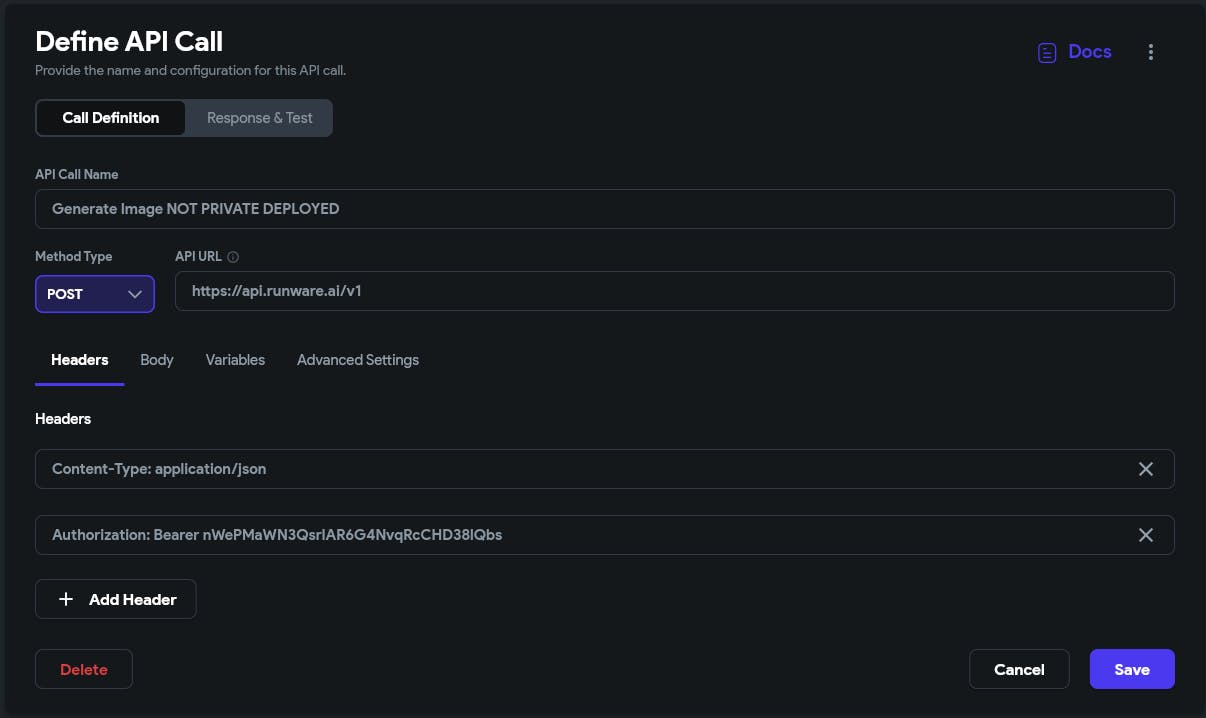This screenshot has height=718, width=1206.
Task: Focus the API URL text field
Action: pyautogui.click(x=674, y=291)
